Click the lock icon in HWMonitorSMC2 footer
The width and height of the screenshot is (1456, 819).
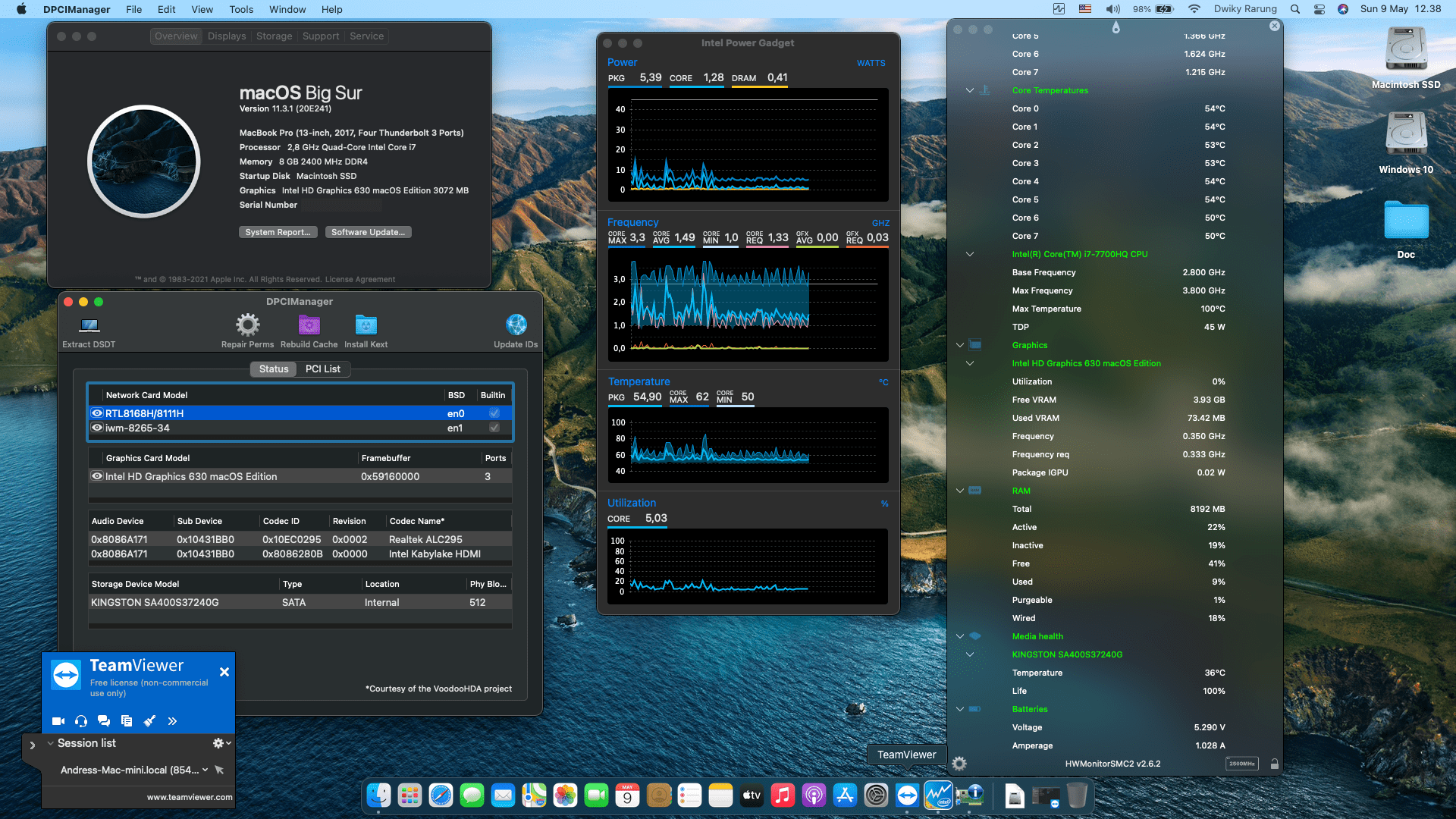1275,764
